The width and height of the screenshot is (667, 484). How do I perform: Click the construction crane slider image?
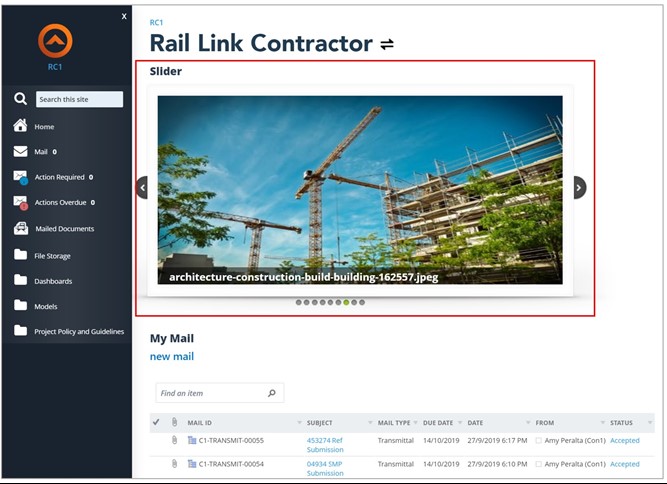pos(360,190)
